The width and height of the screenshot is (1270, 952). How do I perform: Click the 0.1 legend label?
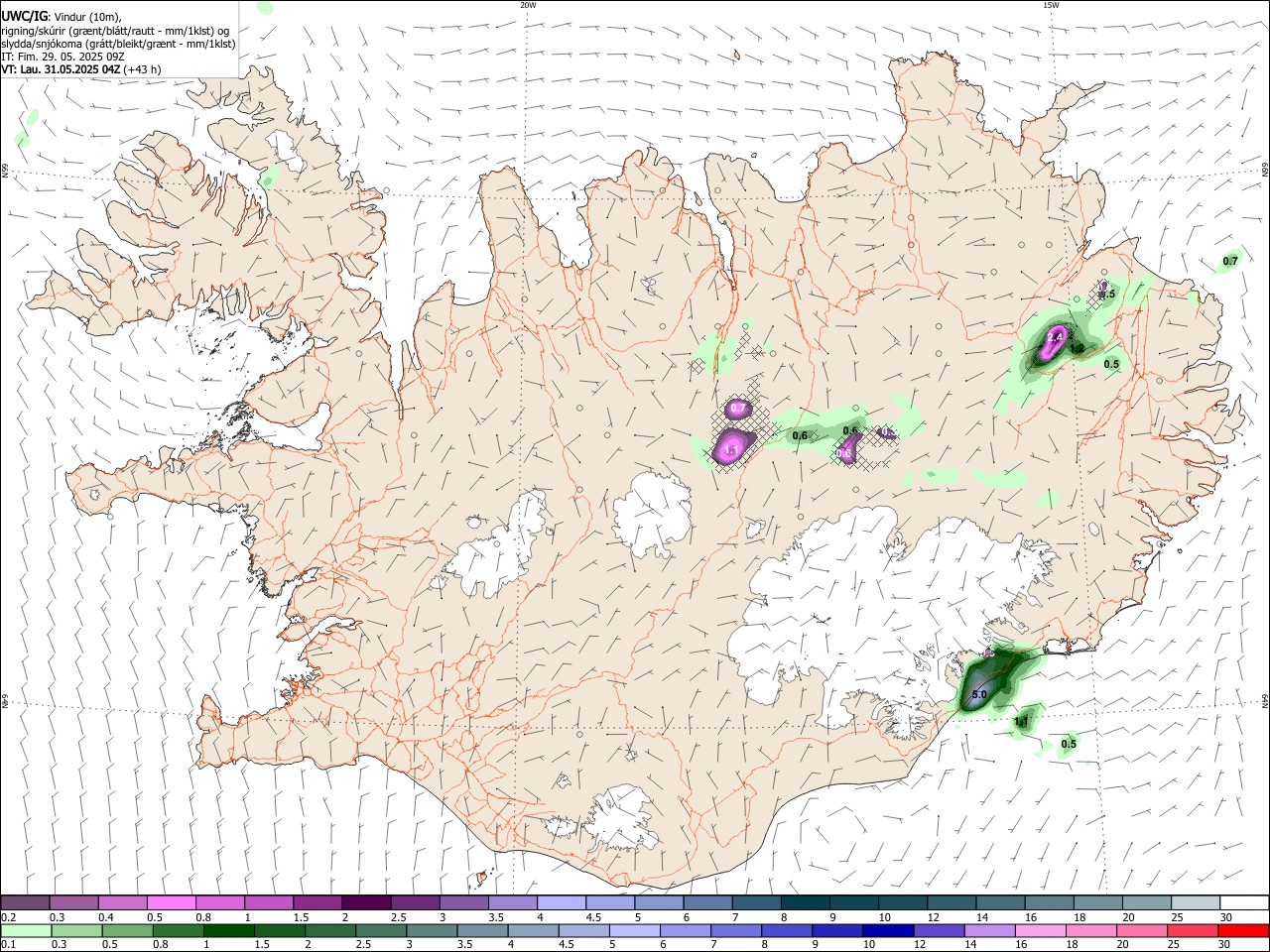8,945
